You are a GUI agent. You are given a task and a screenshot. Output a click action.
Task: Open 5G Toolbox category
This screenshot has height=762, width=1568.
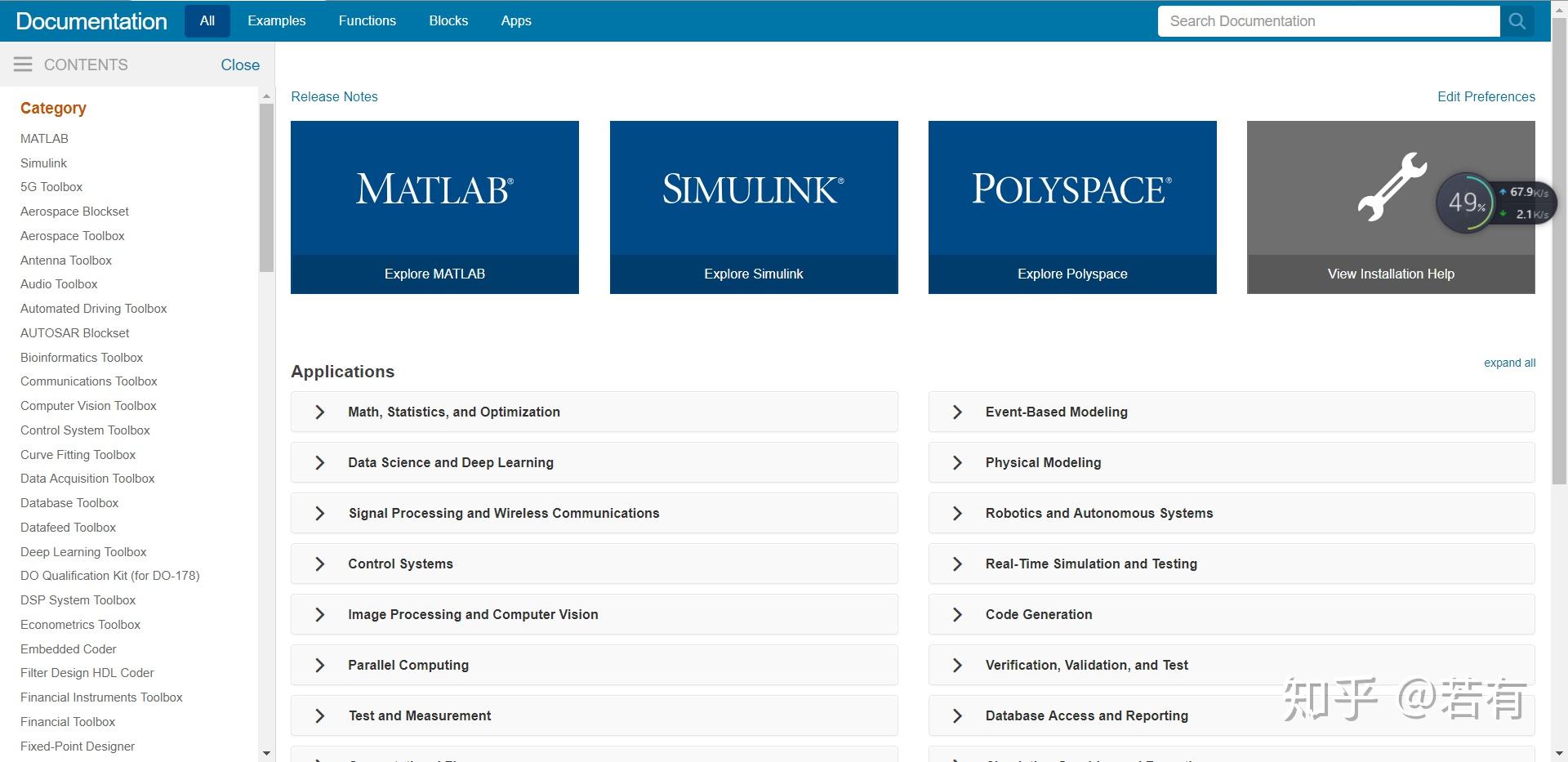(x=51, y=187)
